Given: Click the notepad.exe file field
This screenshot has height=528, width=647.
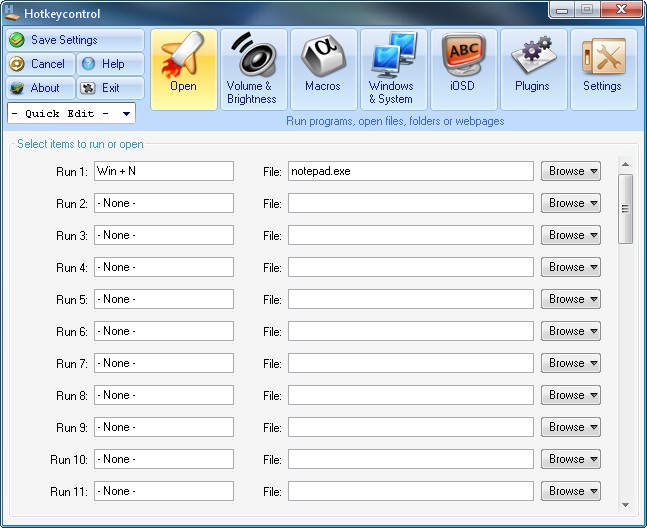Looking at the screenshot, I should [x=410, y=171].
